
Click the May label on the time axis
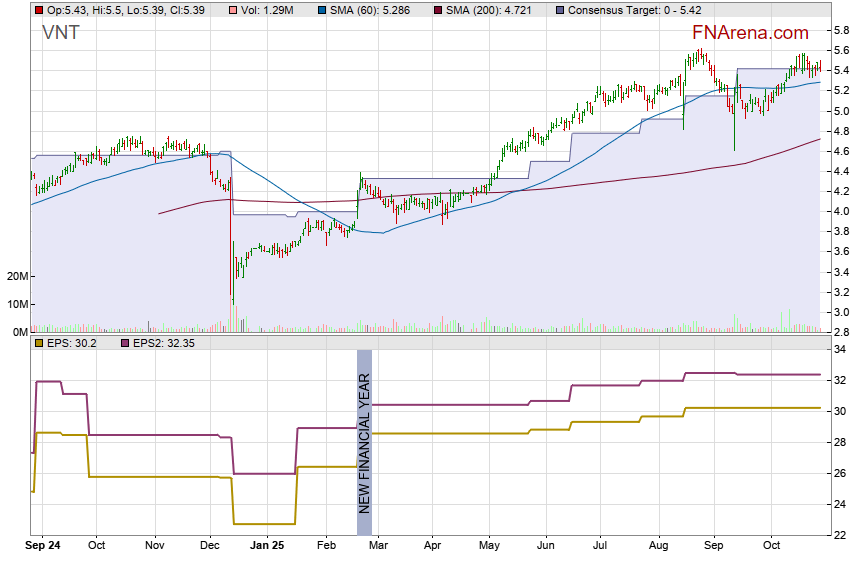[489, 546]
